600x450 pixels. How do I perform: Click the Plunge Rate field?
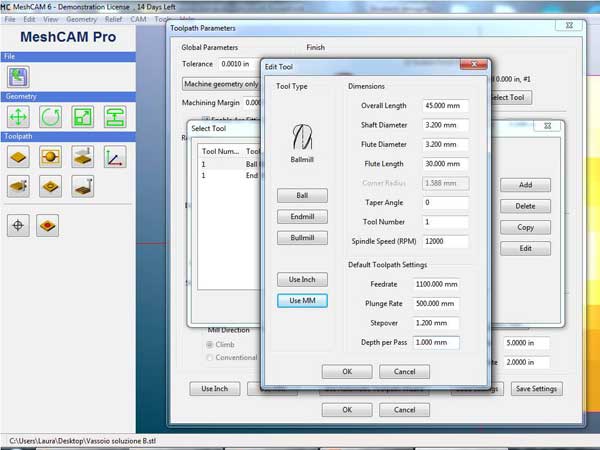[x=436, y=303]
